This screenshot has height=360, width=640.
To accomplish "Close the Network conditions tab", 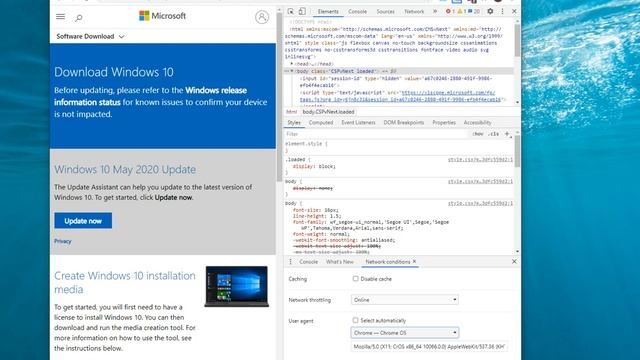I will coord(414,261).
